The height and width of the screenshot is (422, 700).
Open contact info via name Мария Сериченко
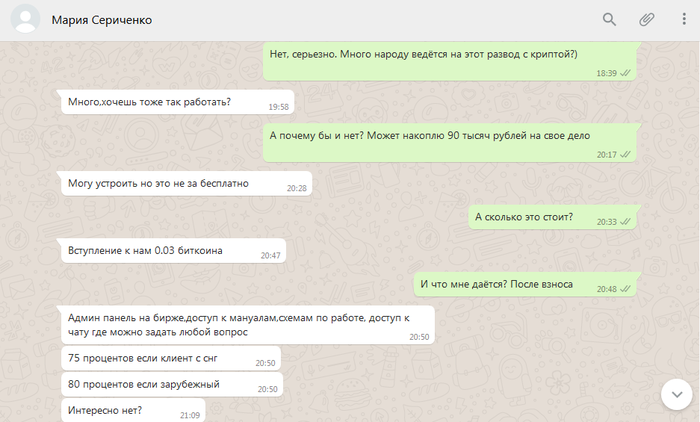click(102, 20)
